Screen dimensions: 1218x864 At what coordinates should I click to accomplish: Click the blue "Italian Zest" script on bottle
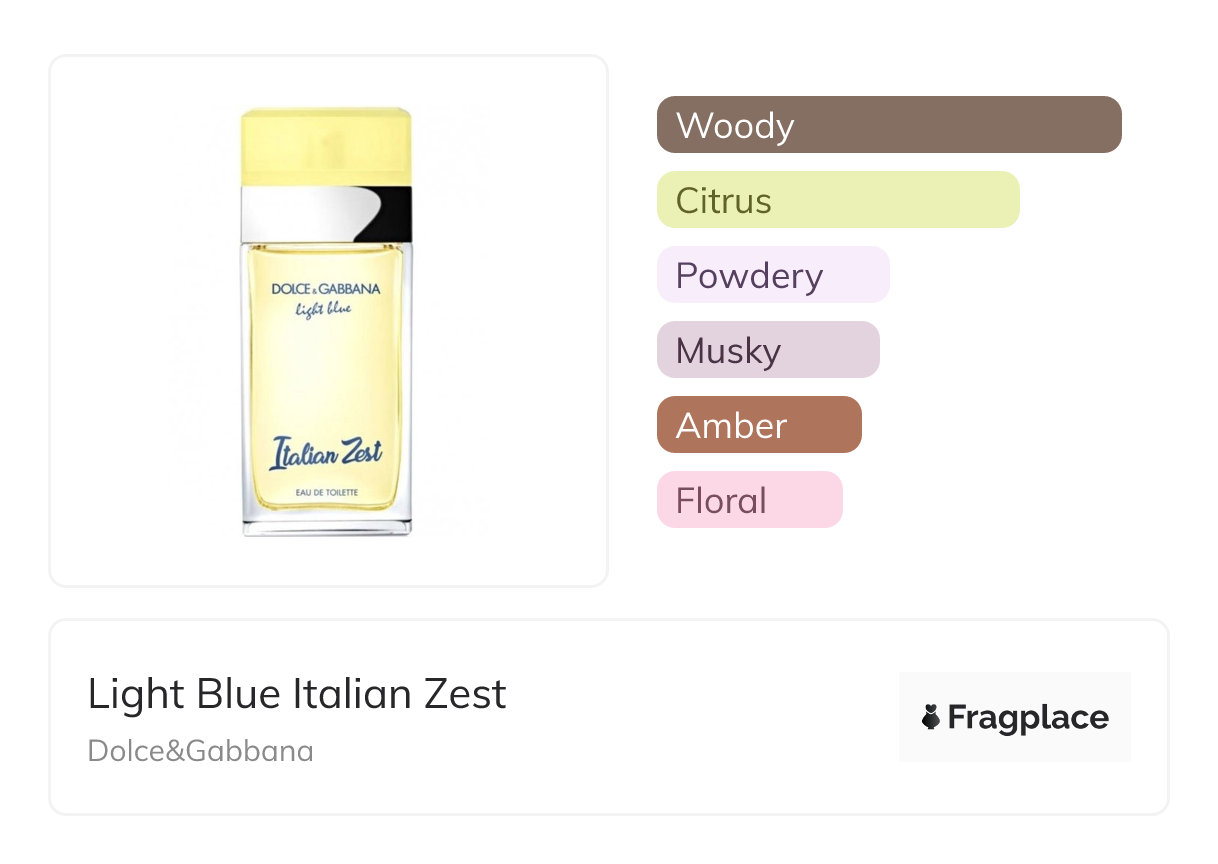pos(326,453)
